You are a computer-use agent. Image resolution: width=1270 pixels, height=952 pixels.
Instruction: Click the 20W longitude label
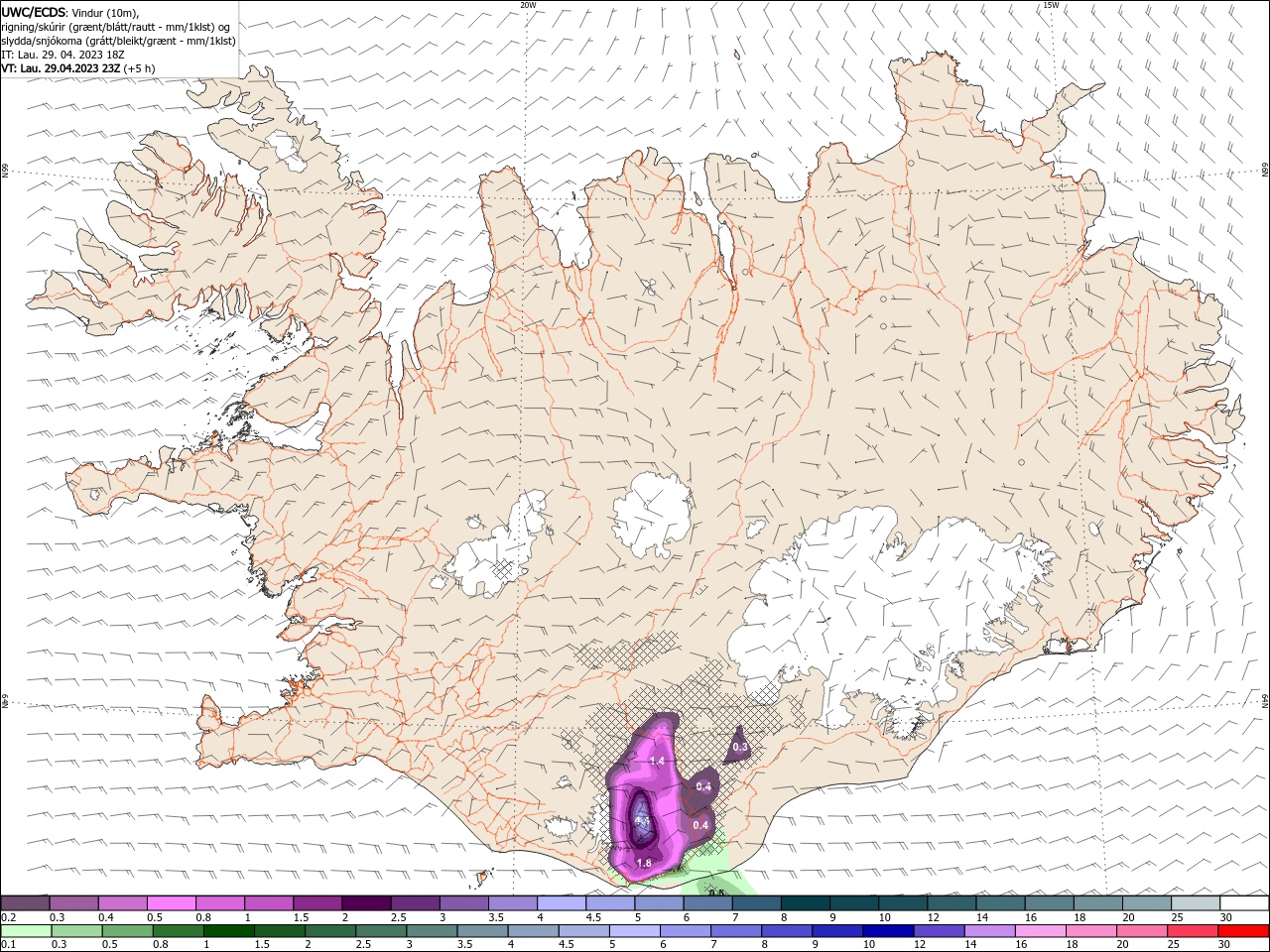[x=528, y=5]
